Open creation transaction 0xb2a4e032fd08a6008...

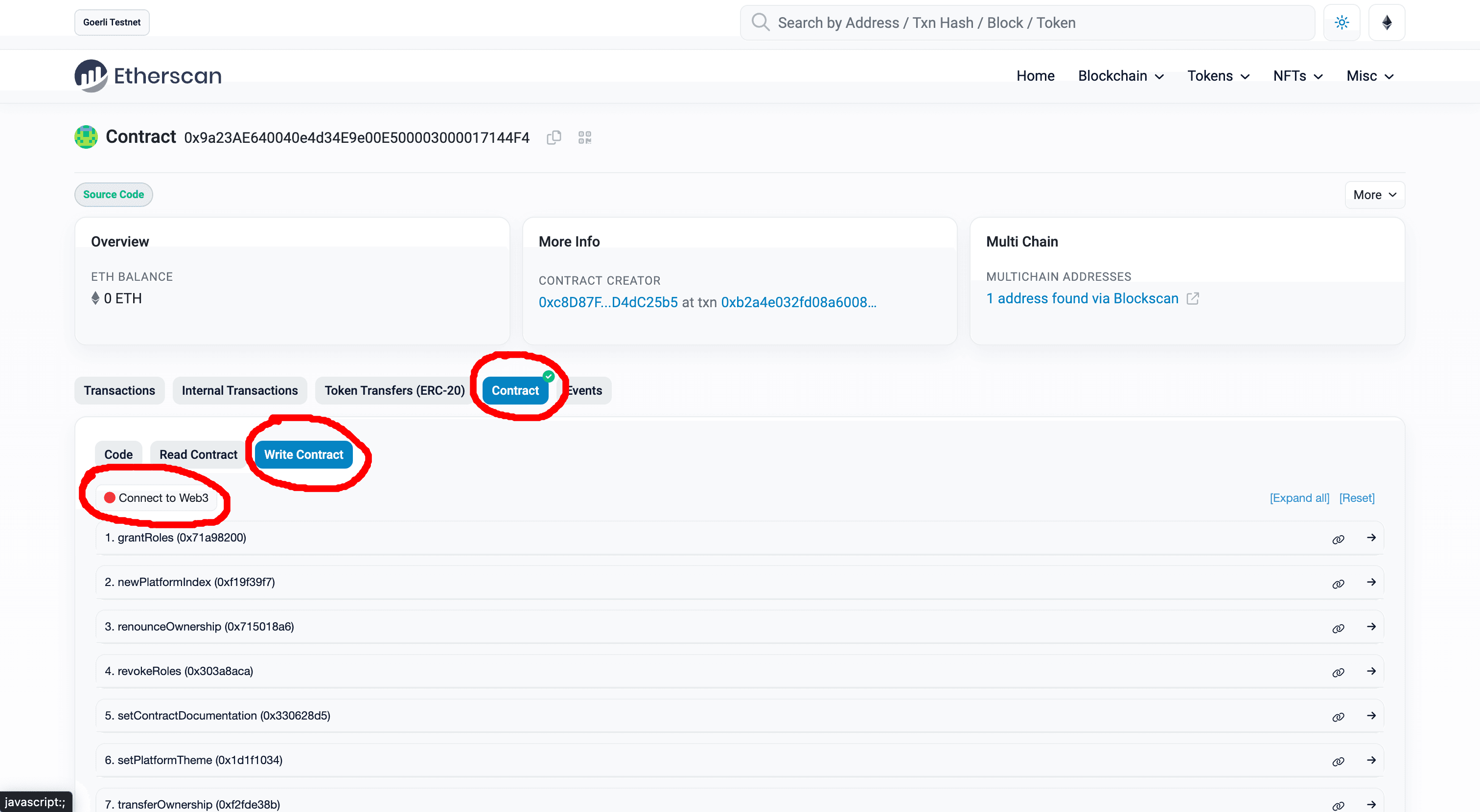[x=799, y=303]
